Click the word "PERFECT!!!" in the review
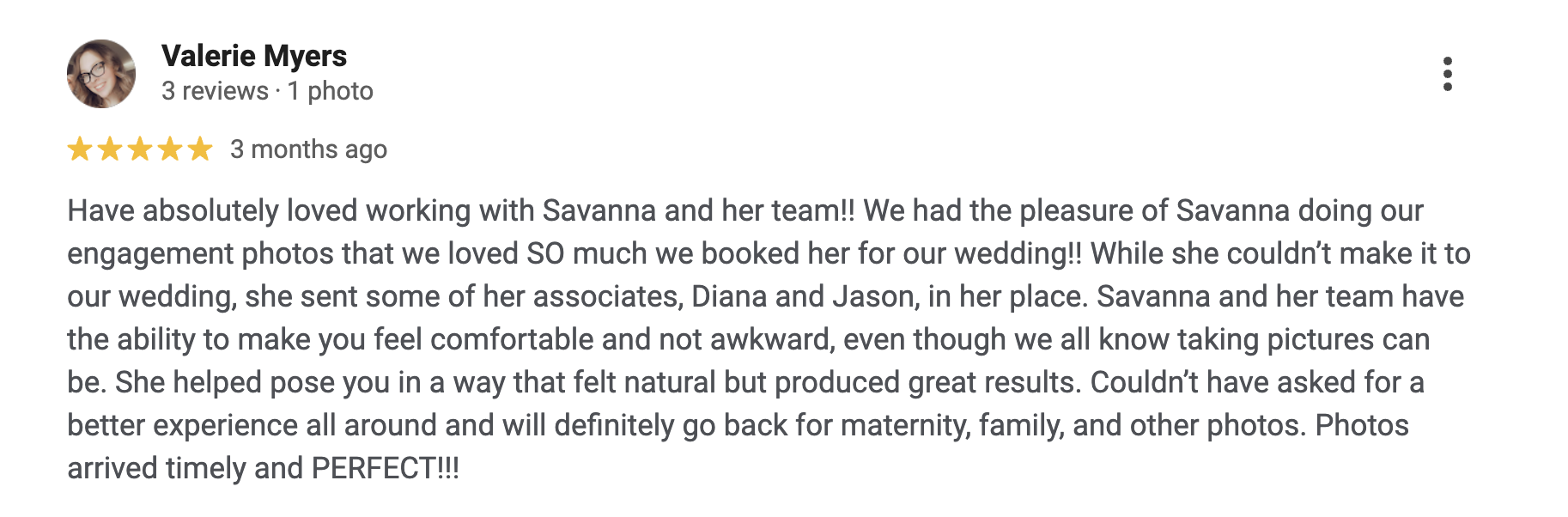 (x=385, y=468)
